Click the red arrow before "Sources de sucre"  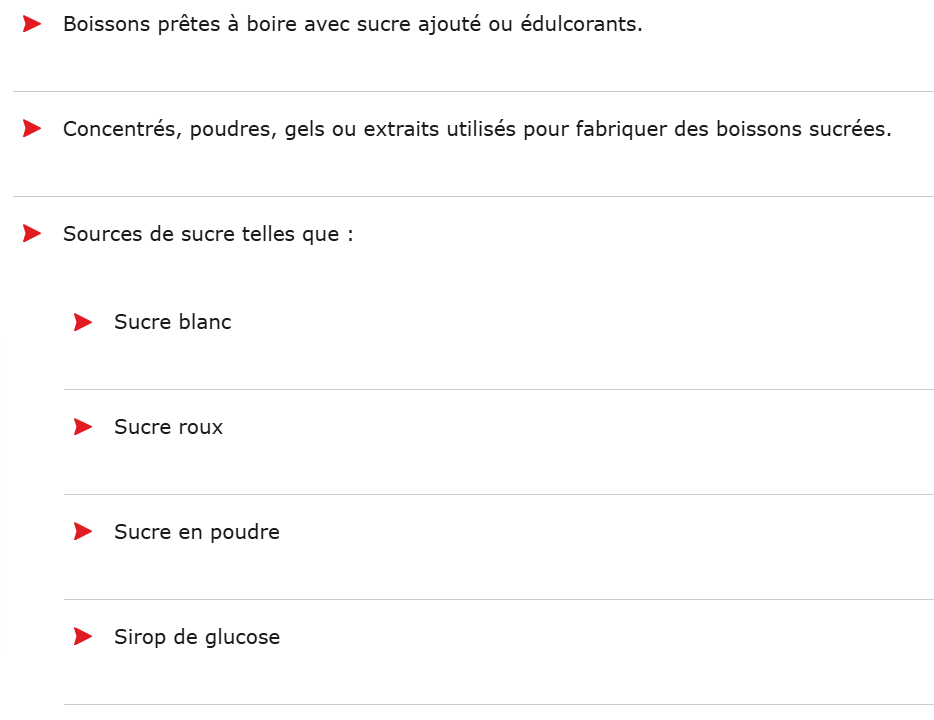tap(32, 234)
